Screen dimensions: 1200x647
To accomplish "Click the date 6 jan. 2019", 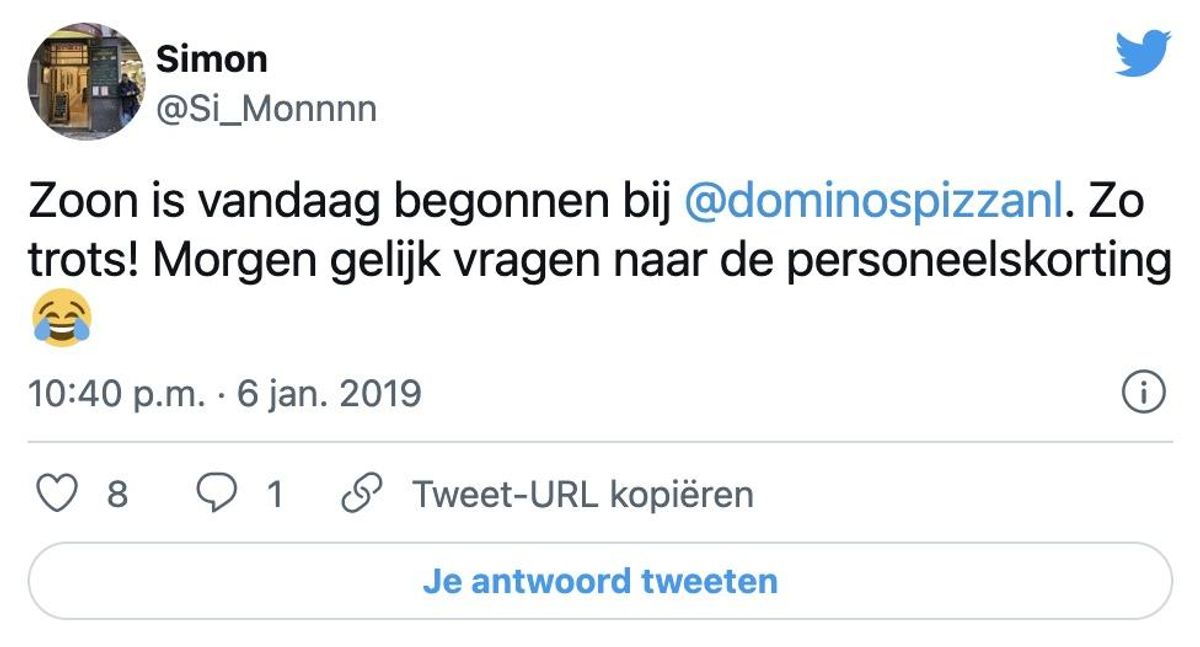I will point(328,394).
